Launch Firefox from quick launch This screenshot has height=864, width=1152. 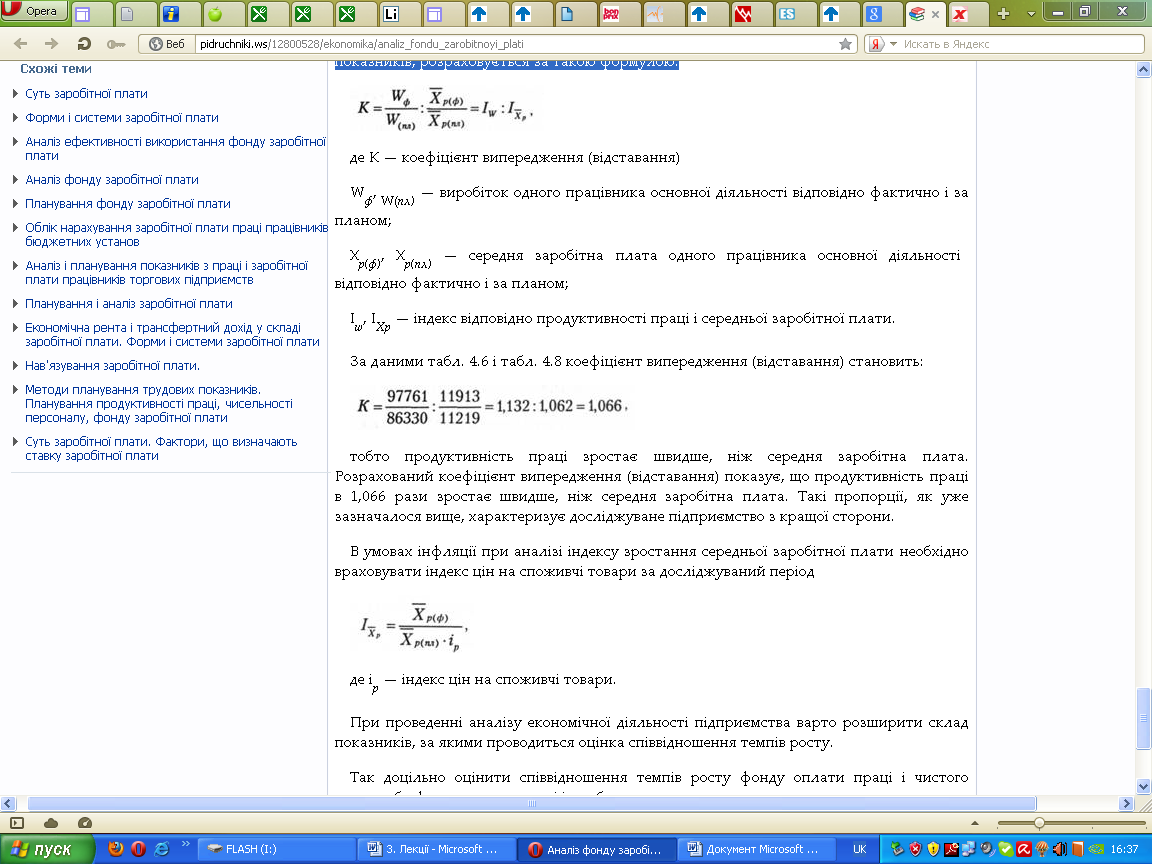pos(115,849)
